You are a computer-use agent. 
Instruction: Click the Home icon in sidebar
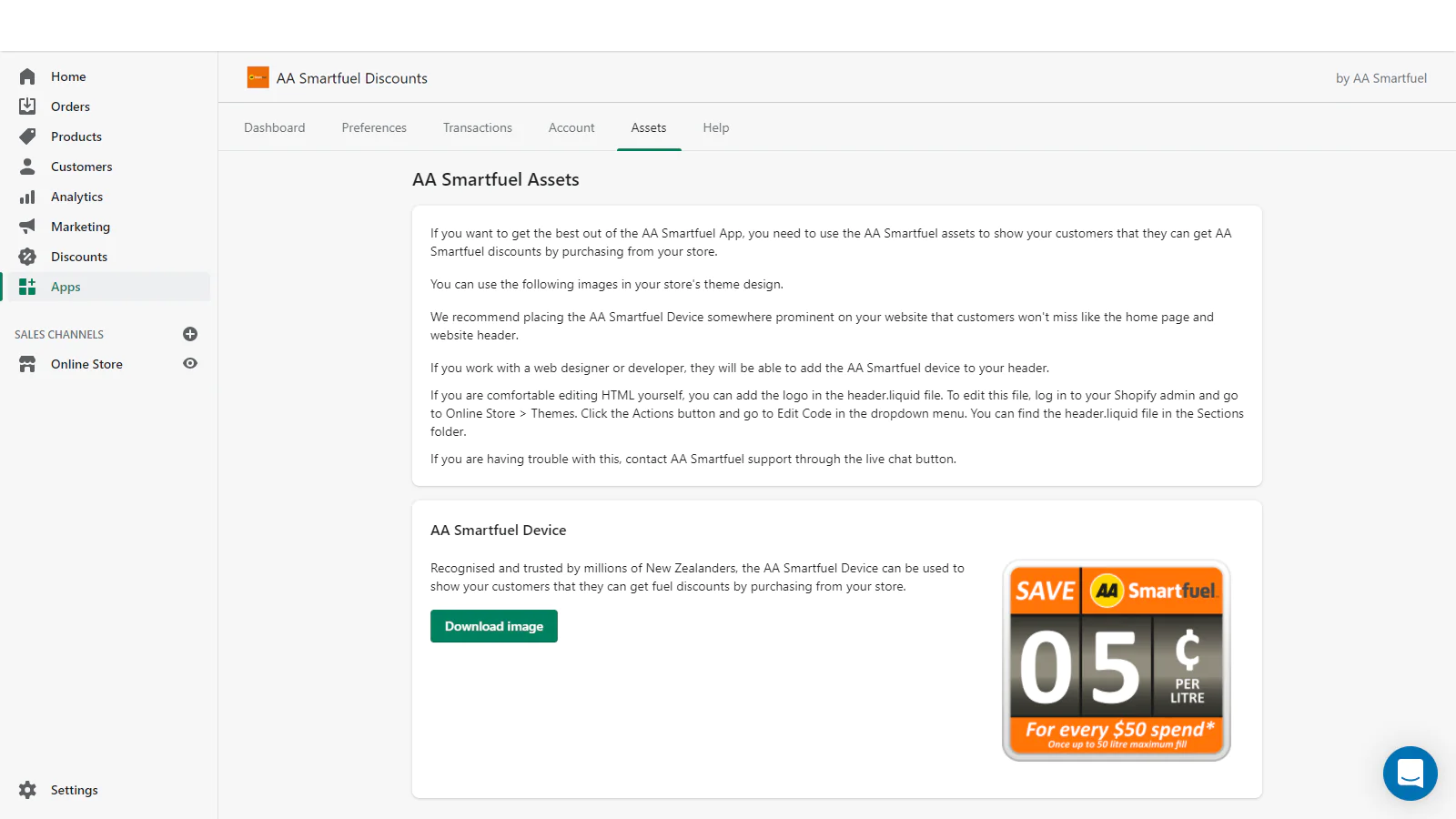(27, 76)
